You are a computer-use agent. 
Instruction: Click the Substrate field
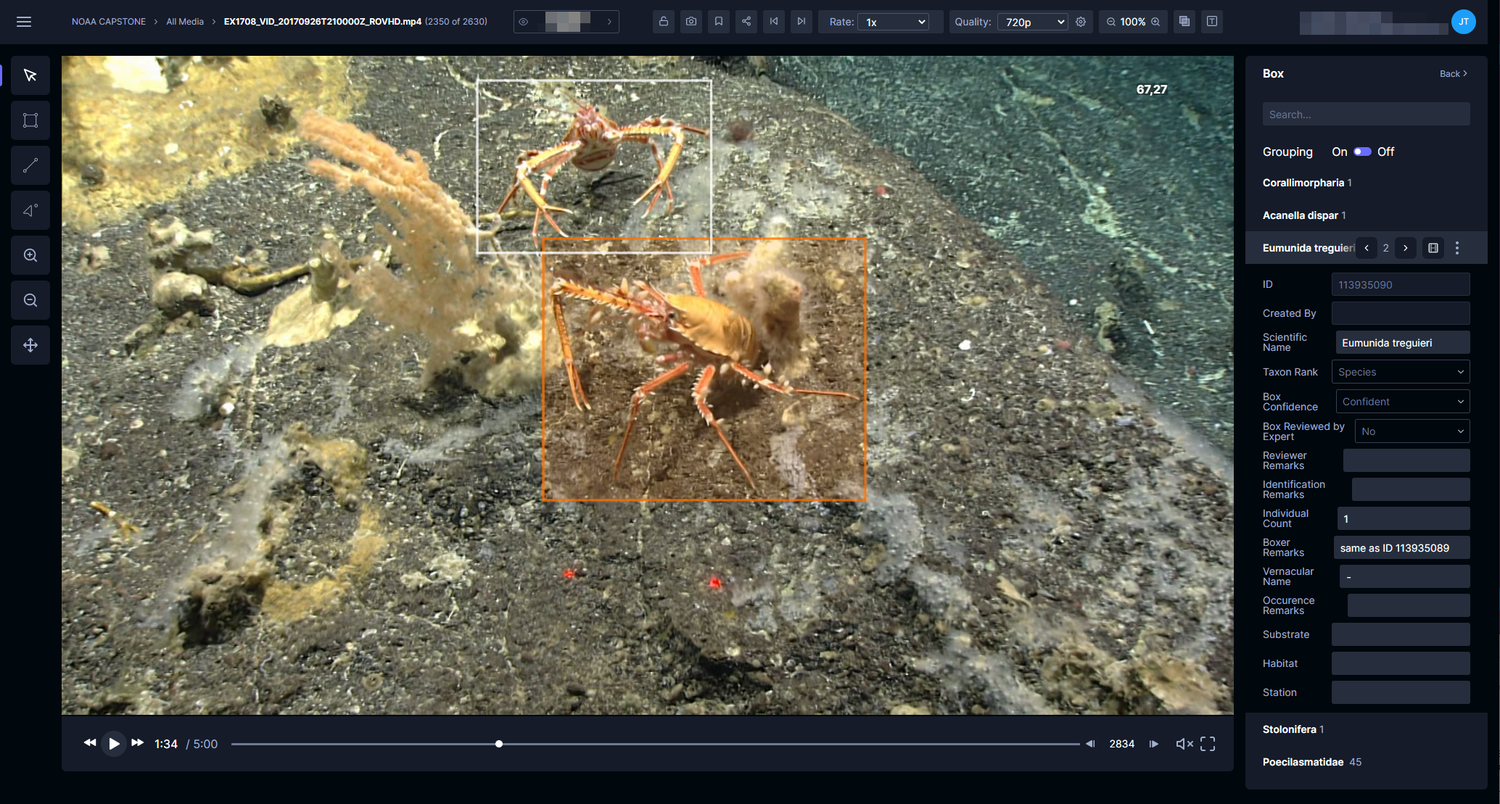[1401, 634]
